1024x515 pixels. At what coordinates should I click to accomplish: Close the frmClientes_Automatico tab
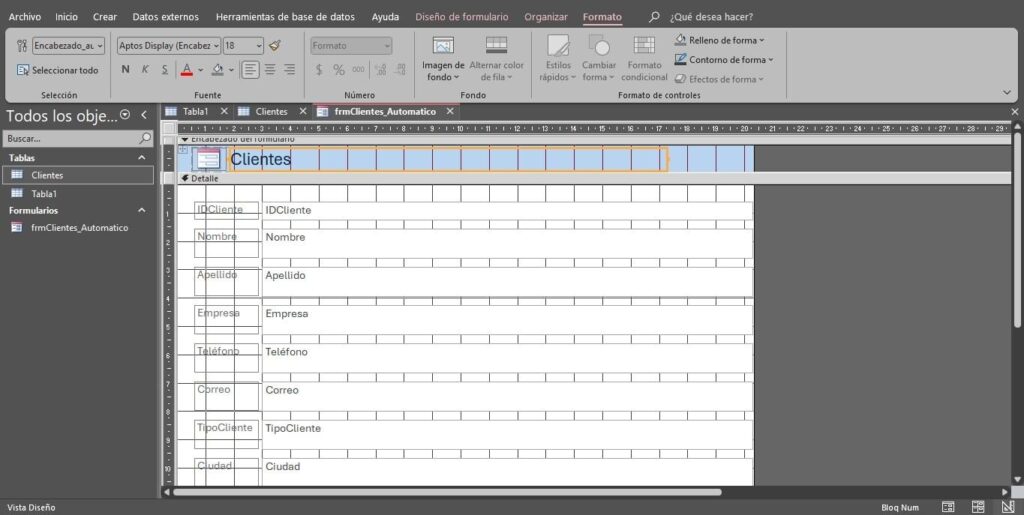click(449, 112)
